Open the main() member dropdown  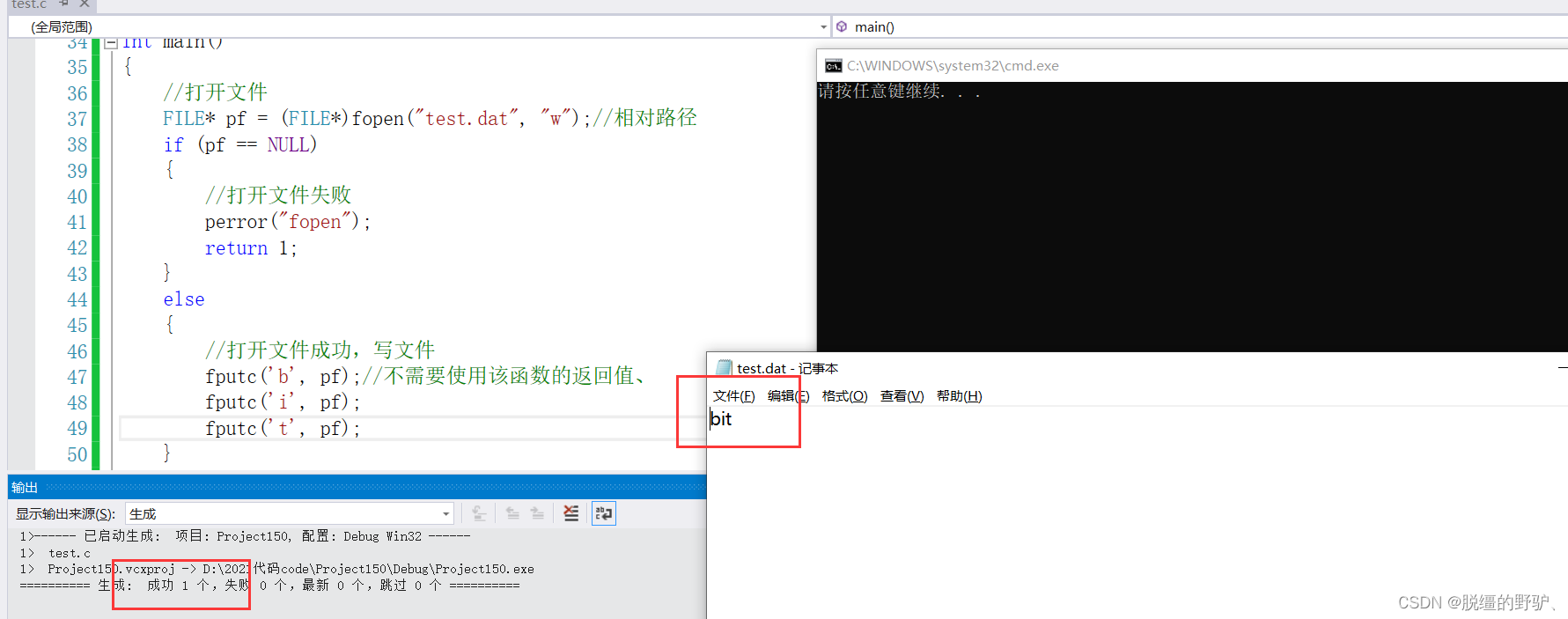click(x=1200, y=26)
